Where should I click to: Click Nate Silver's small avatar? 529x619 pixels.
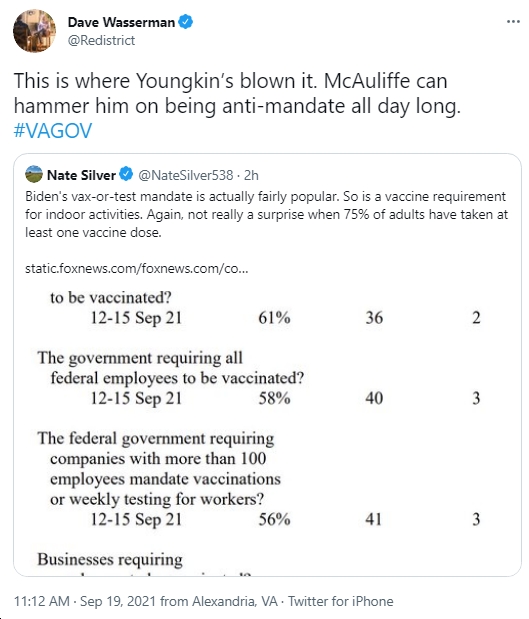coord(34,174)
